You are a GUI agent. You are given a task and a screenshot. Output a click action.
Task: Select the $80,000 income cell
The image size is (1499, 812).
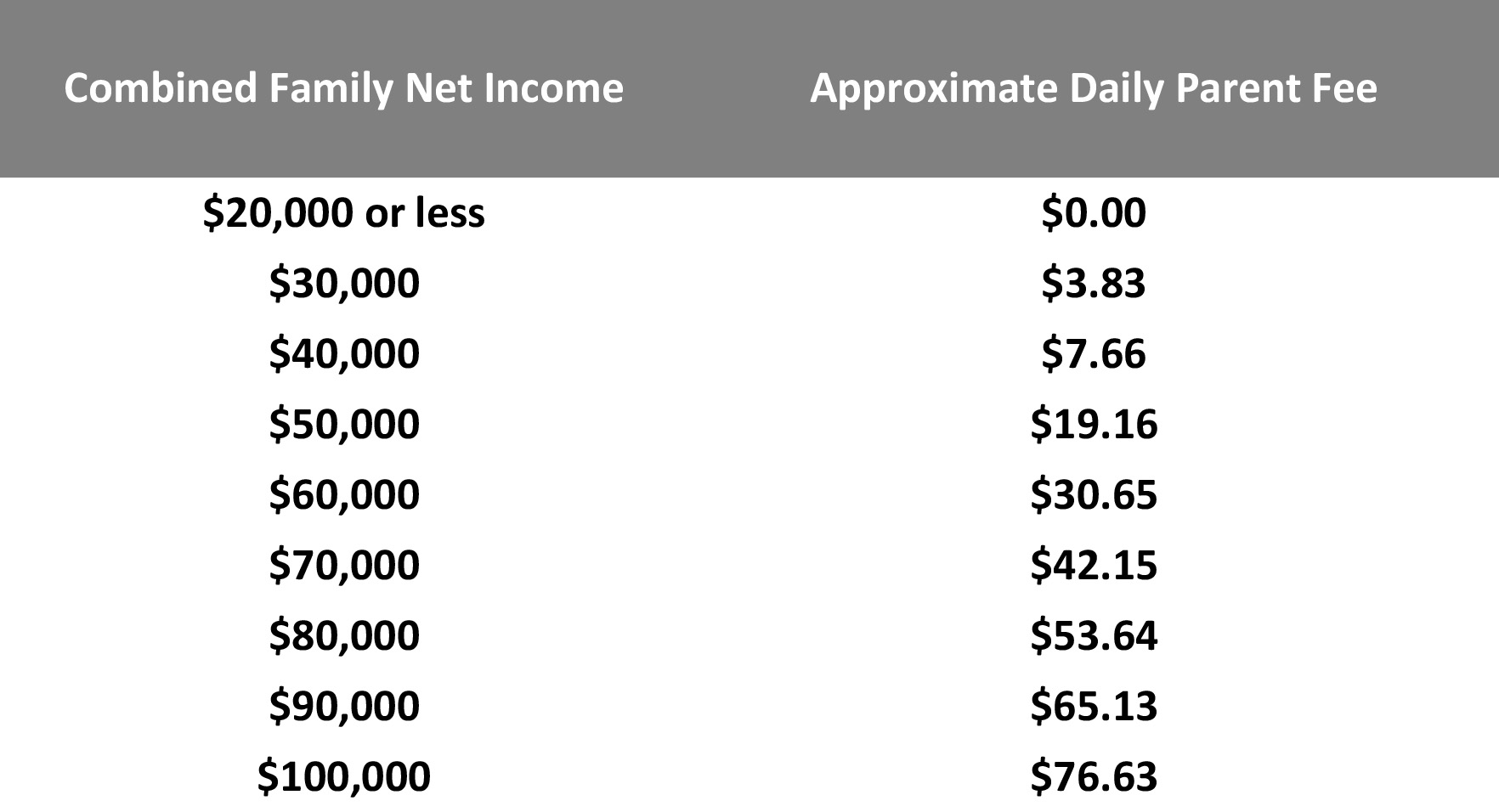point(344,635)
